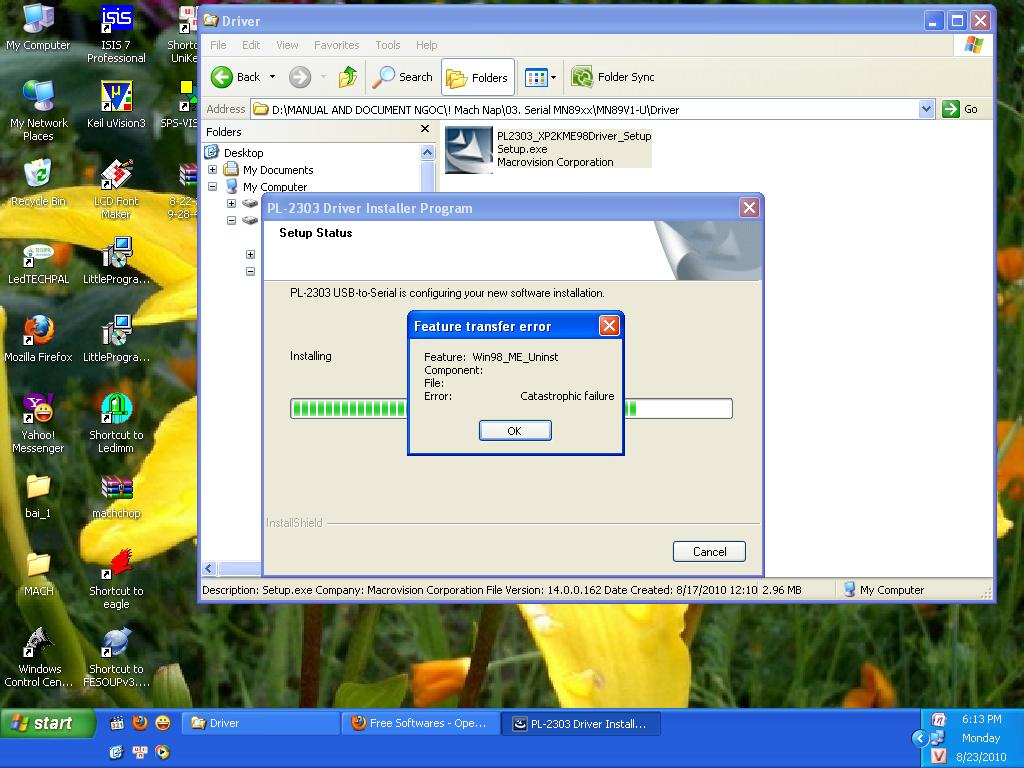Select the PL2303 Setup.exe file icon
This screenshot has height=768, width=1024.
pyautogui.click(x=468, y=150)
